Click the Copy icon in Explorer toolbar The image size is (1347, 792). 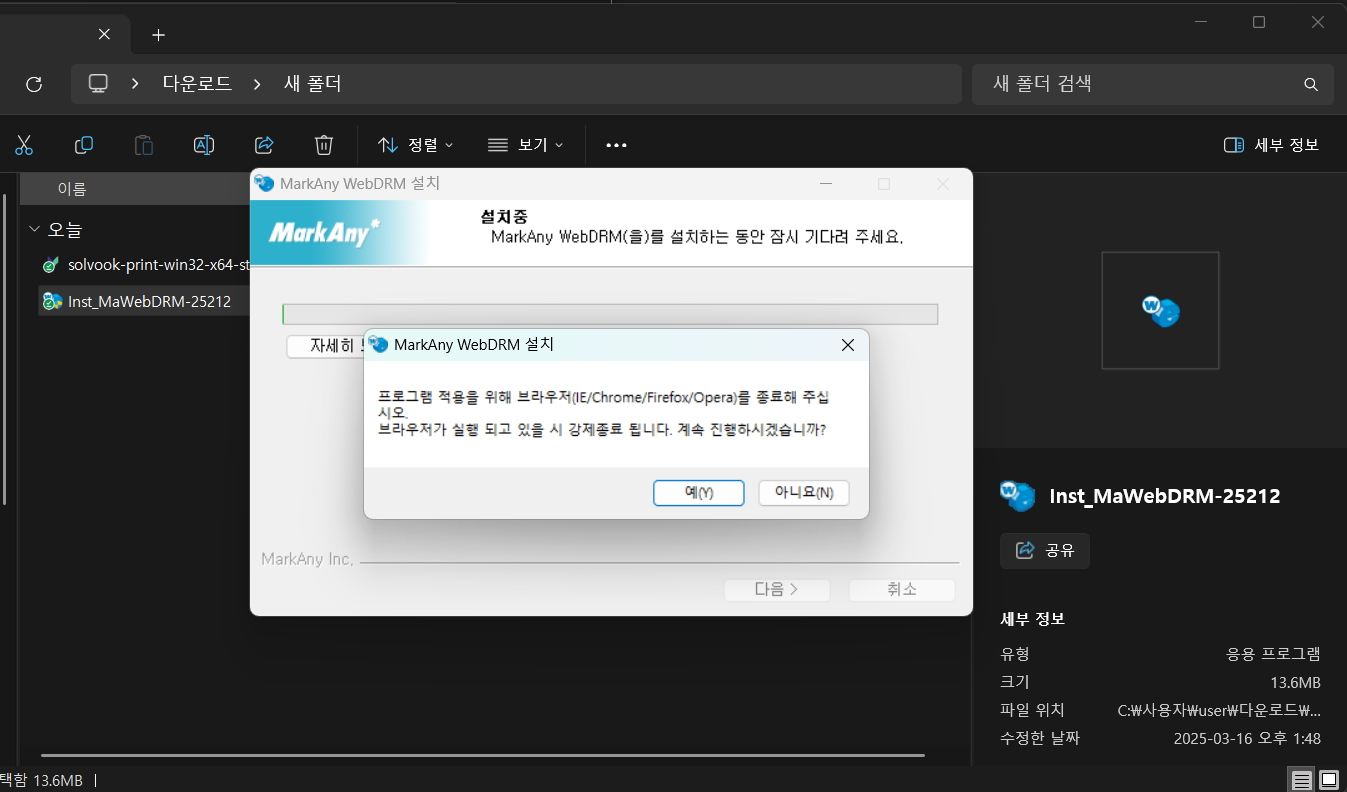[84, 145]
